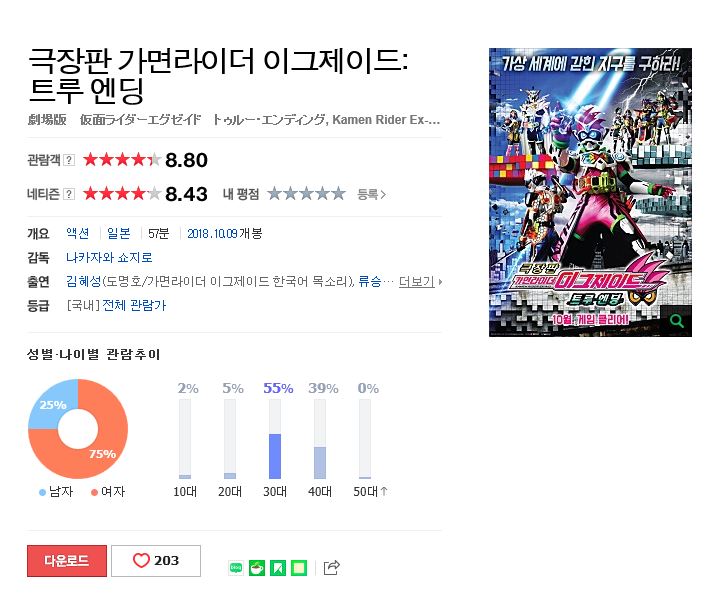Open the share arrow icon
Image resolution: width=725 pixels, height=609 pixels.
click(332, 567)
